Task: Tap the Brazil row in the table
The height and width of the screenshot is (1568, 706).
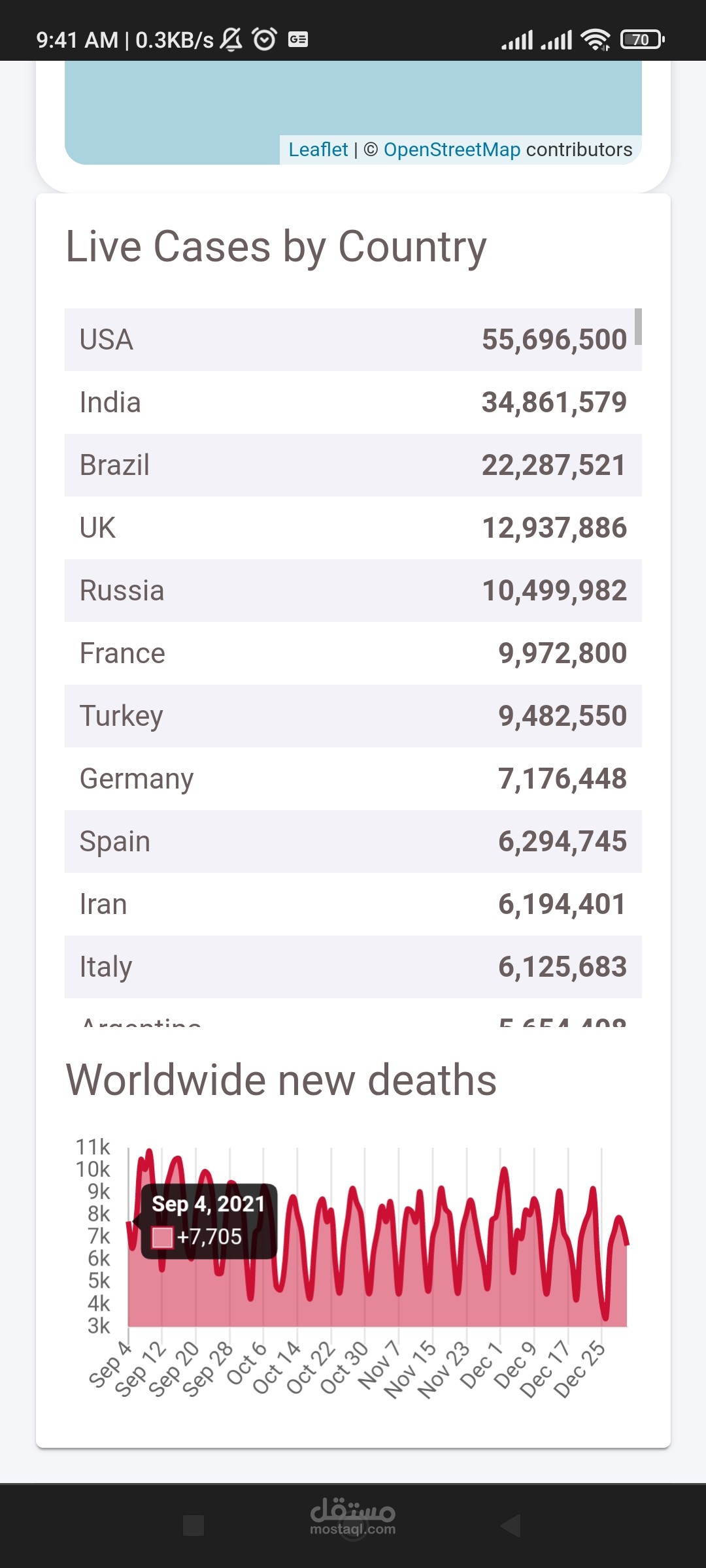Action: point(353,465)
